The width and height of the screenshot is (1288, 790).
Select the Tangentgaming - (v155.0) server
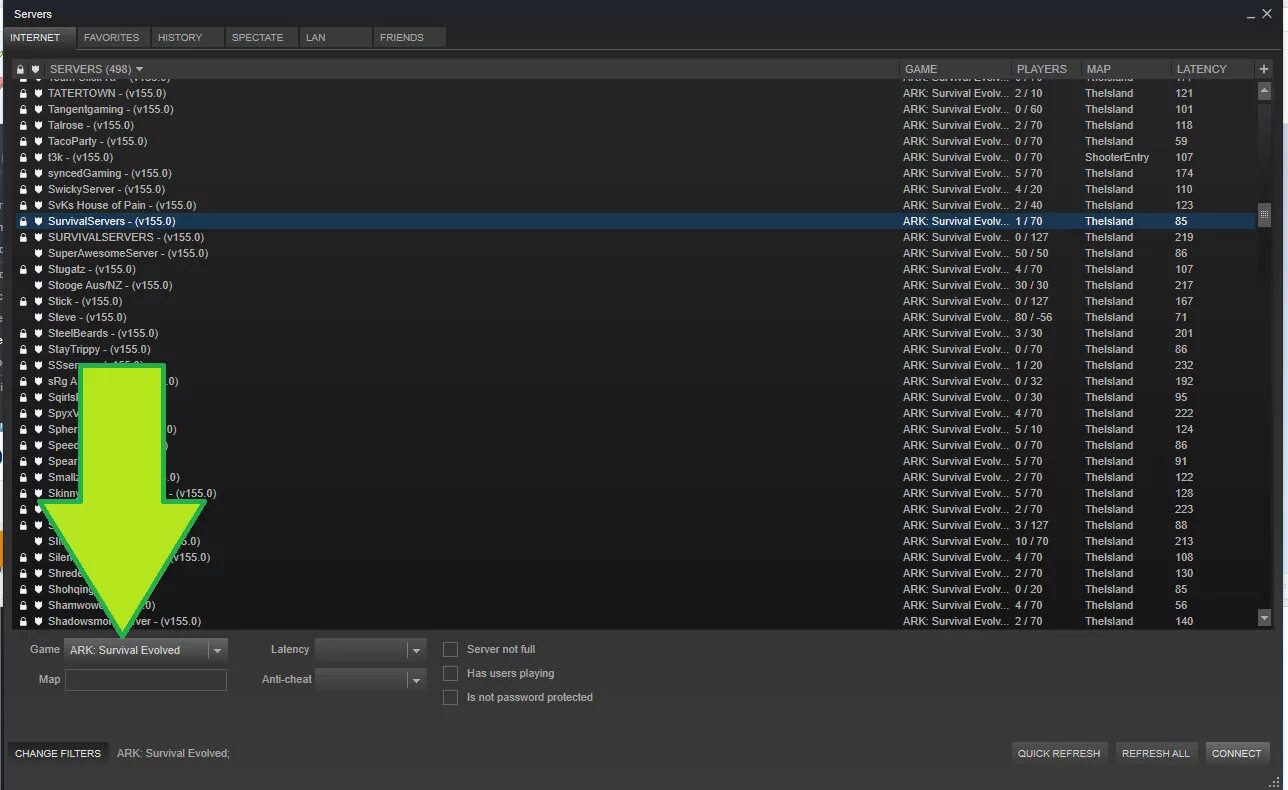click(634, 109)
